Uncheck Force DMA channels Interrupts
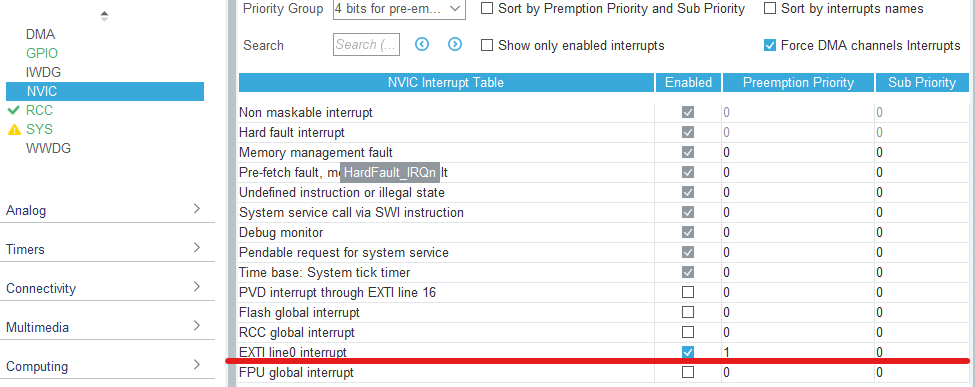This screenshot has width=975, height=387. [770, 45]
